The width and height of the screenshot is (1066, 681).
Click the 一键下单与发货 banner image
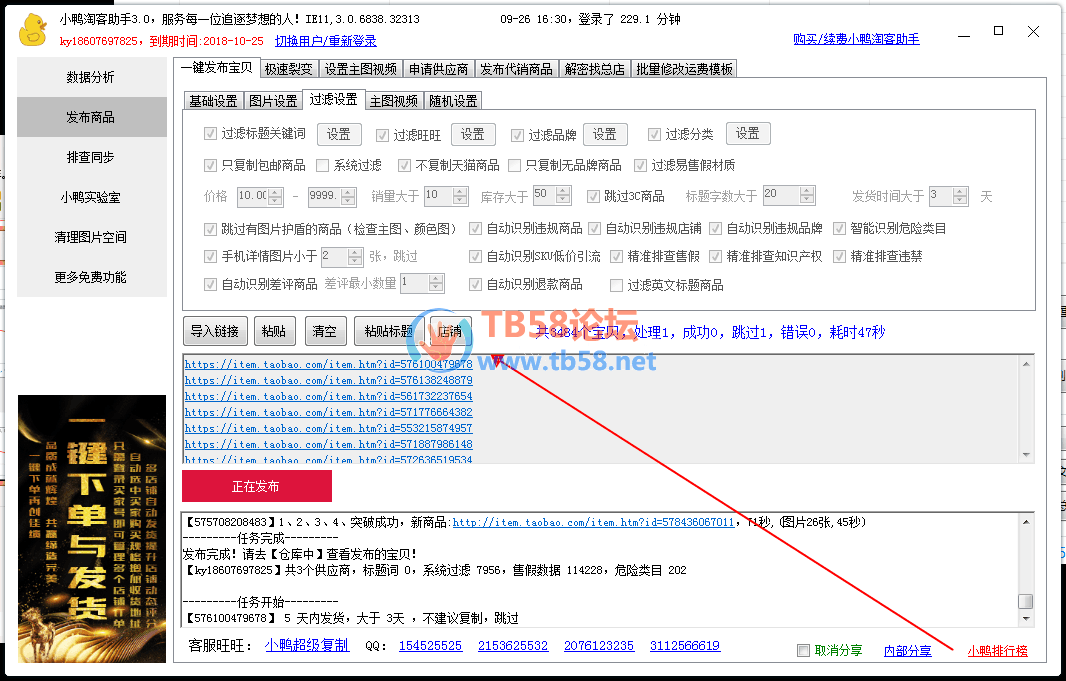click(92, 529)
